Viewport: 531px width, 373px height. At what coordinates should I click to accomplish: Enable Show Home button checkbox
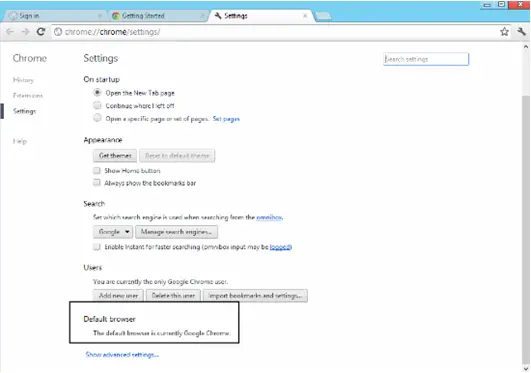(x=97, y=170)
